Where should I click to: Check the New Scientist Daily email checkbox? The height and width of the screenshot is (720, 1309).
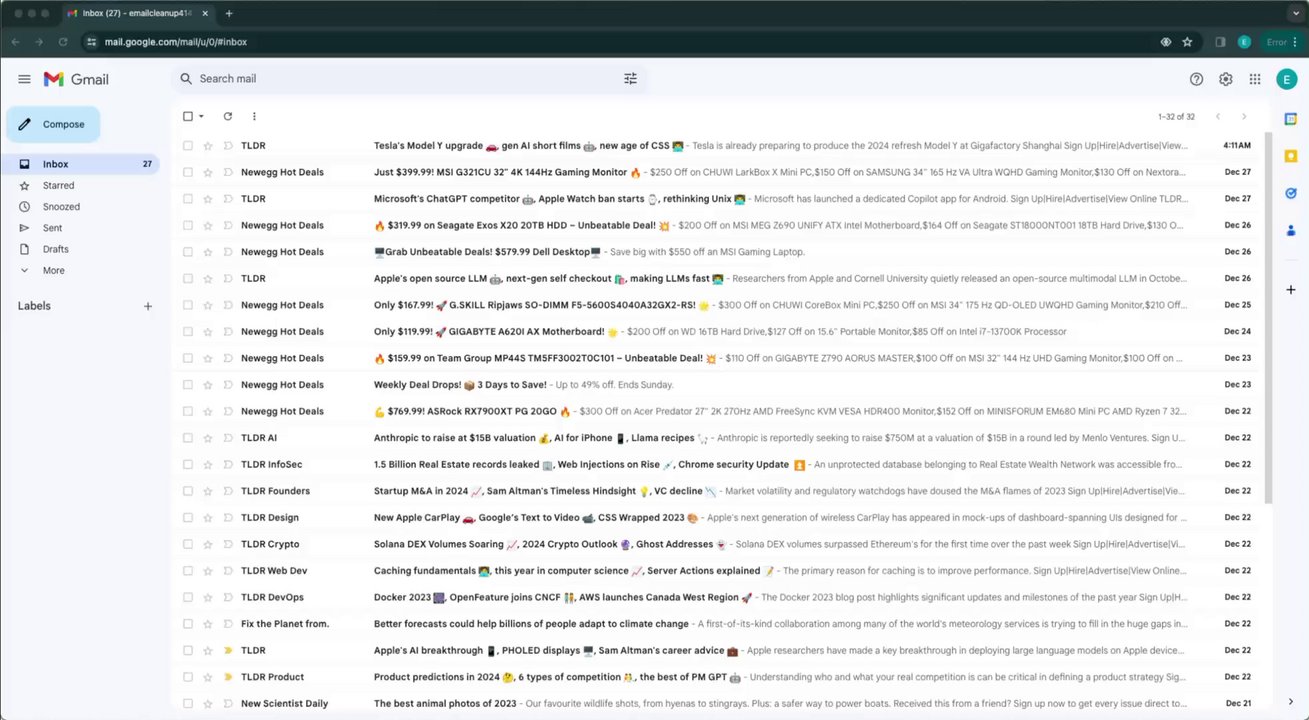point(187,703)
